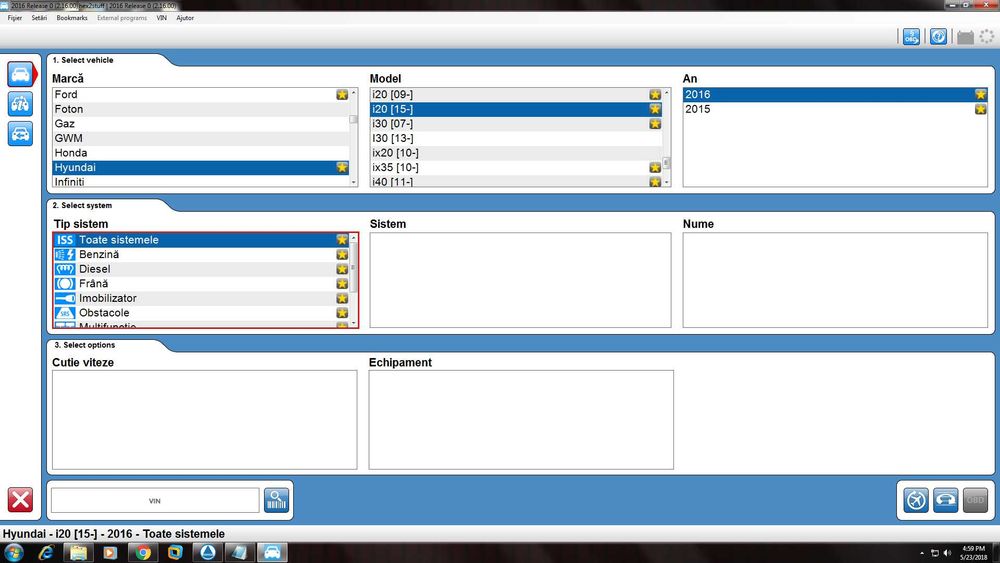The height and width of the screenshot is (563, 1000).
Task: Select Foton in the Marcă list
Action: pyautogui.click(x=201, y=109)
